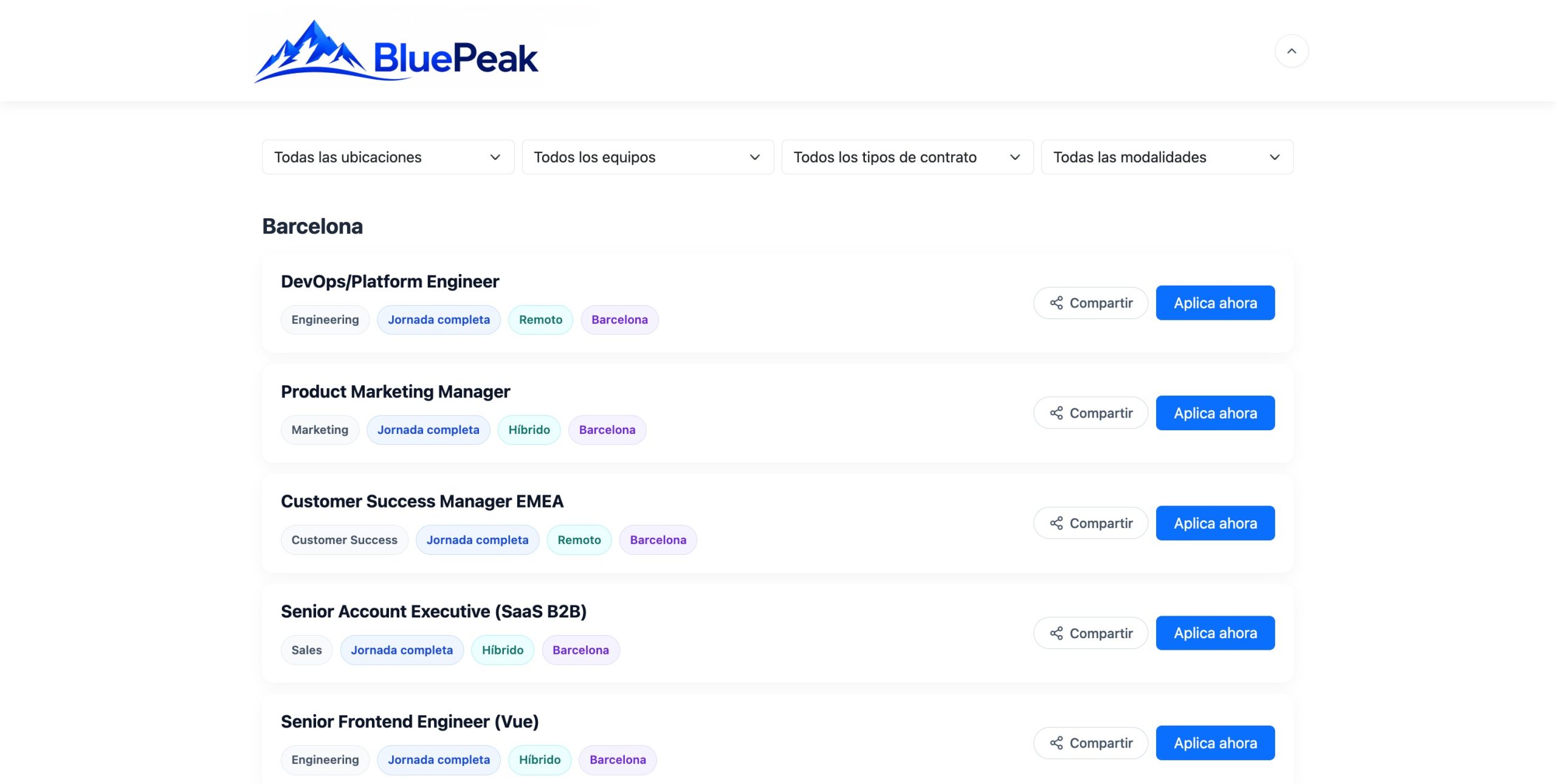
Task: Click the Barcelona tag on Senior Account Executive
Action: pos(580,650)
